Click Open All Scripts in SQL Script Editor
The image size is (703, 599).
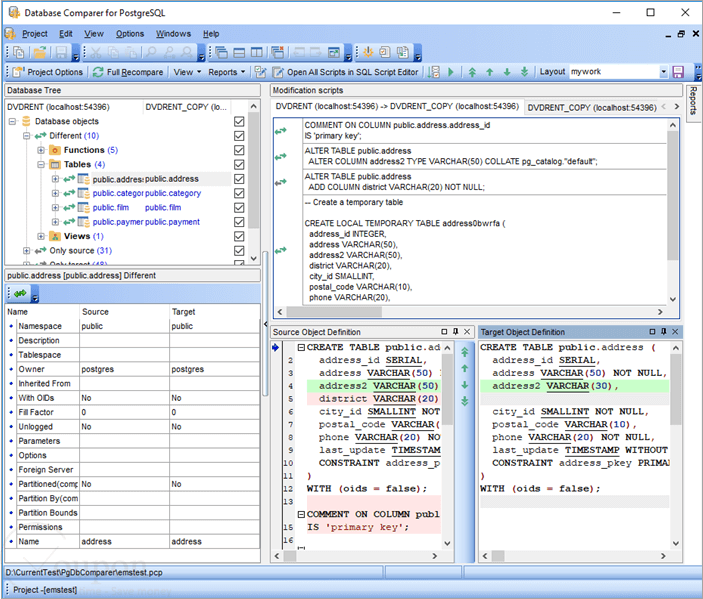[x=346, y=72]
